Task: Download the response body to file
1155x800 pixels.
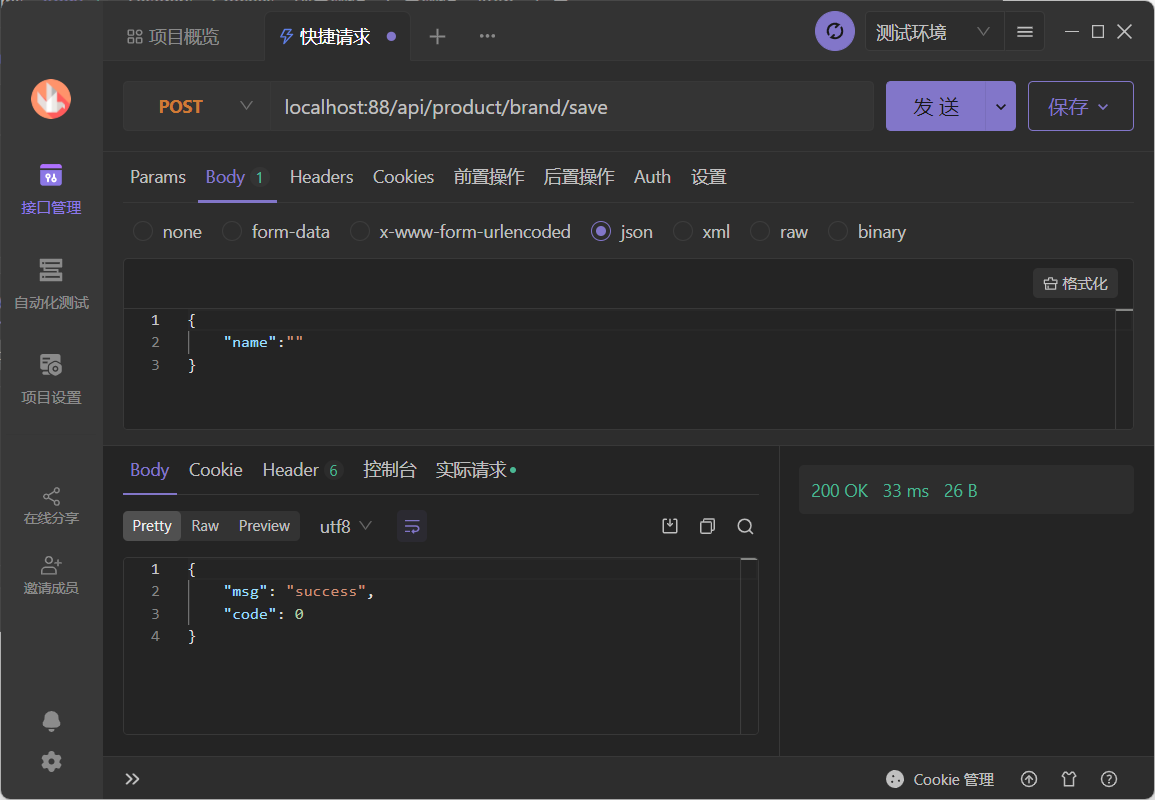Action: point(670,526)
